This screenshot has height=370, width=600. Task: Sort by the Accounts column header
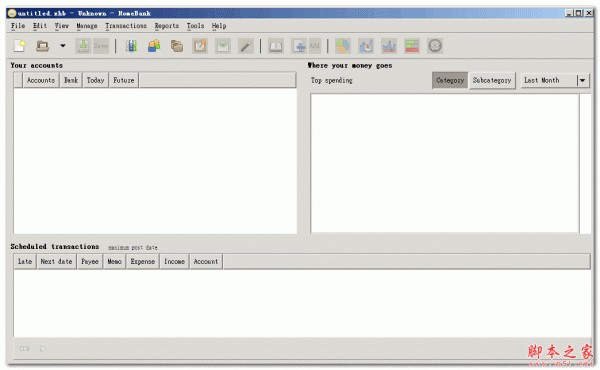click(41, 80)
